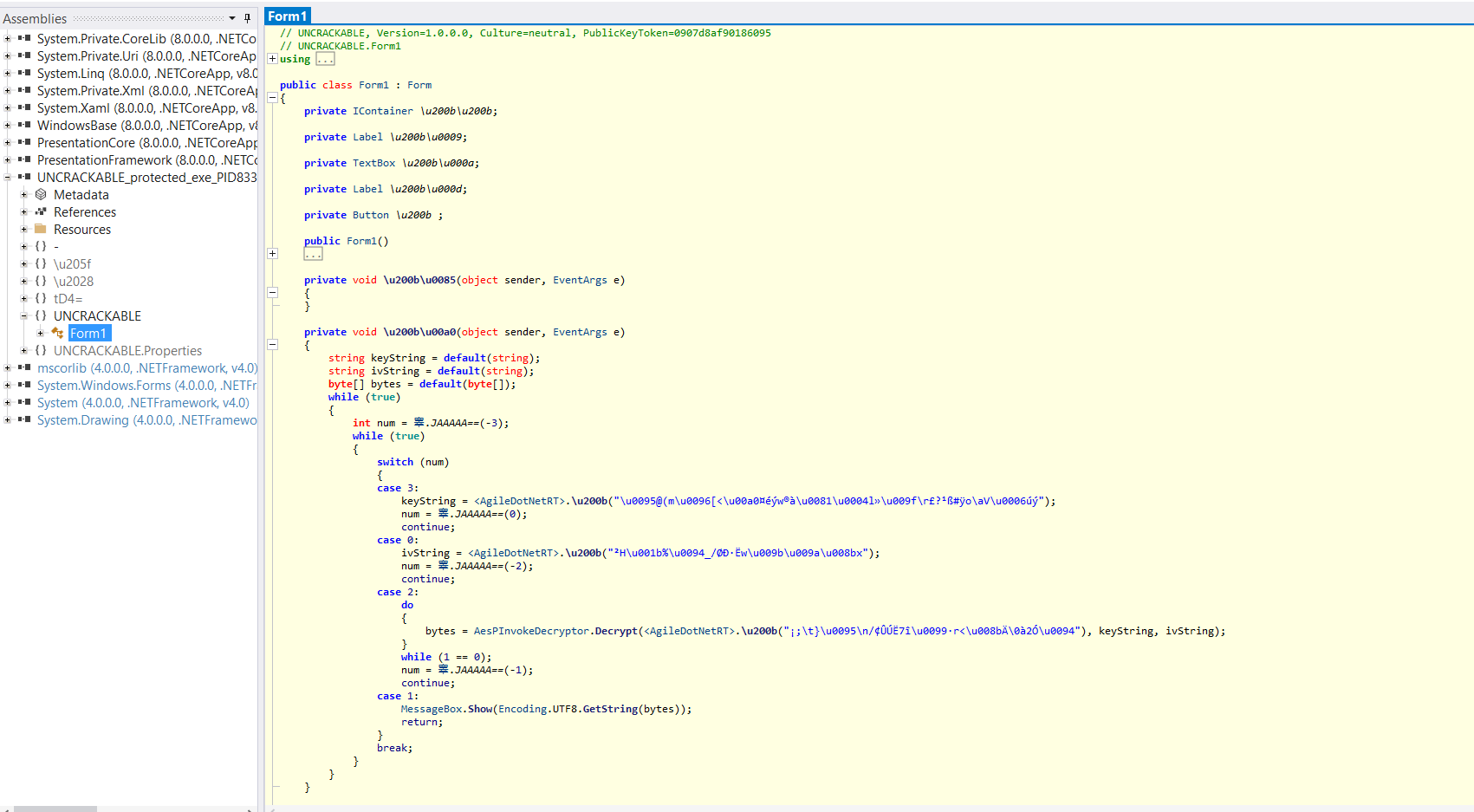Follow the IContainer type link
Image resolution: width=1474 pixels, height=812 pixels.
[x=383, y=111]
